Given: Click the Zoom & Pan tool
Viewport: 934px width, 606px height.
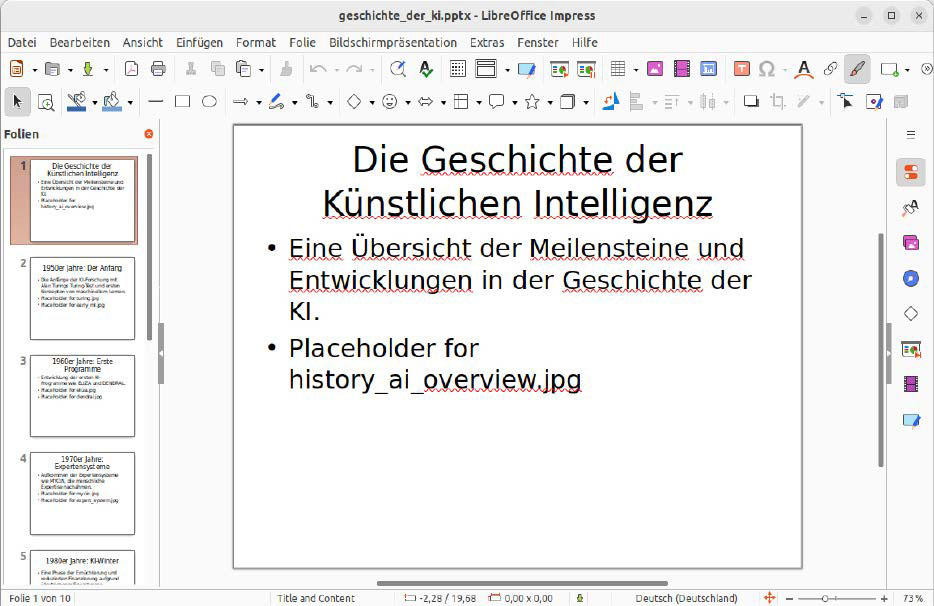Looking at the screenshot, I should 46,102.
